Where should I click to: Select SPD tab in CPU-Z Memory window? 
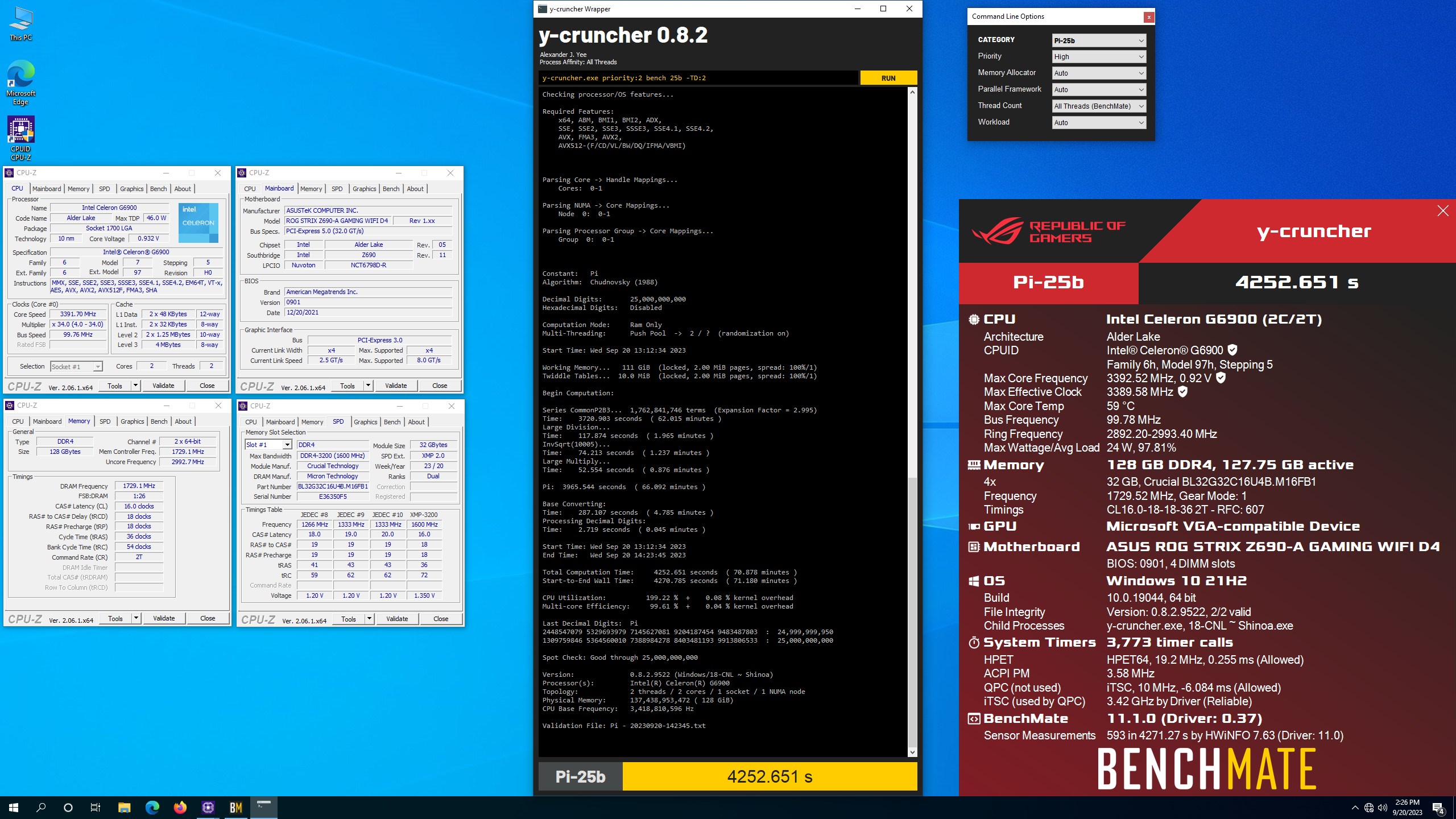[x=105, y=421]
